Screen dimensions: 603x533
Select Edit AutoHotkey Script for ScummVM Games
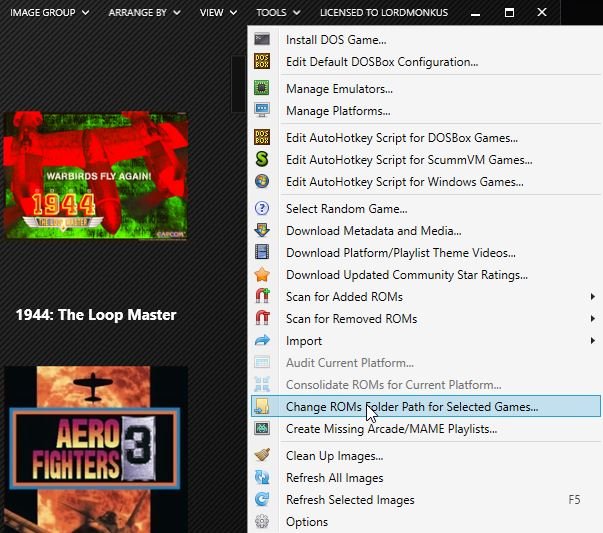pyautogui.click(x=425, y=159)
